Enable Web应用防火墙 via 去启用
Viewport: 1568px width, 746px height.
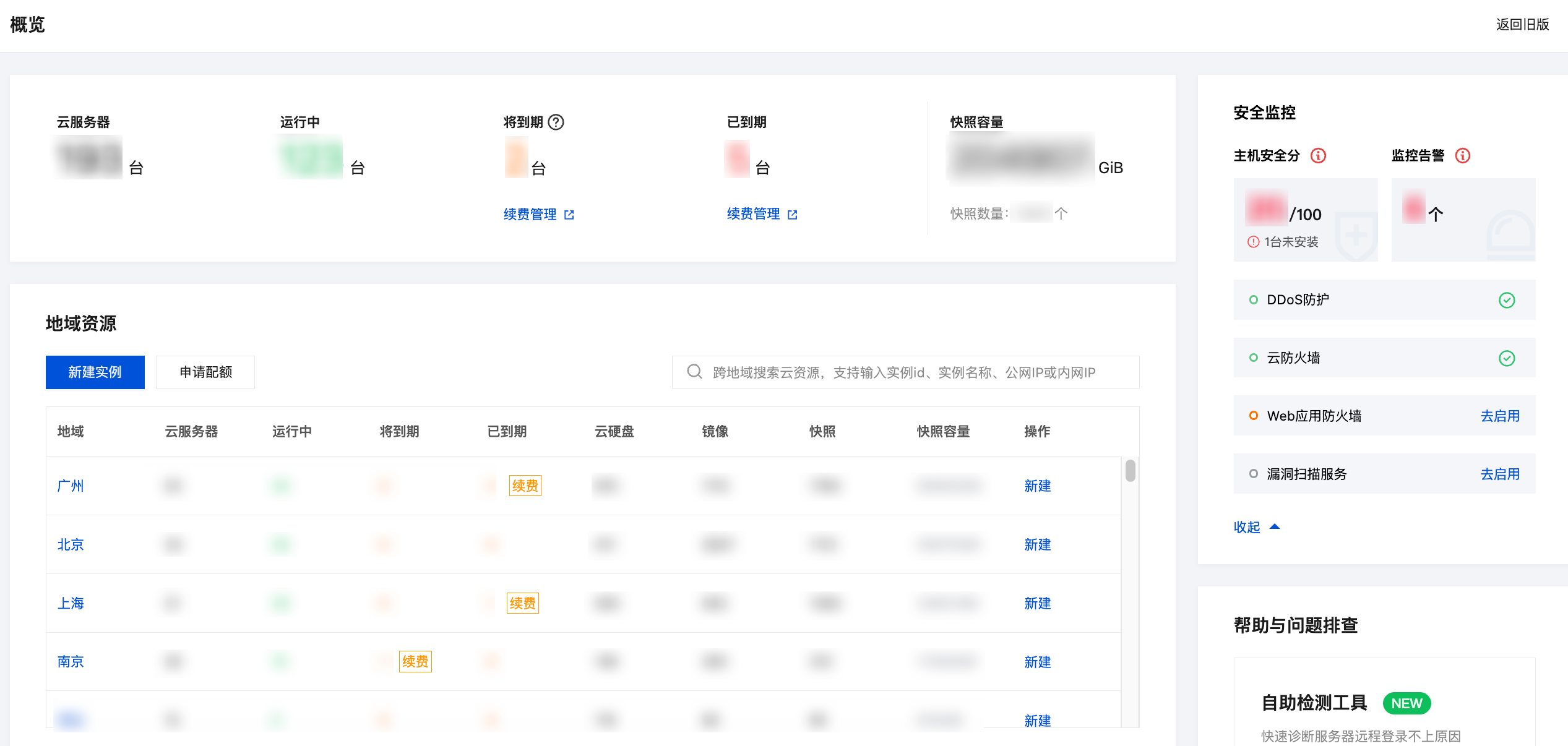pyautogui.click(x=1500, y=416)
